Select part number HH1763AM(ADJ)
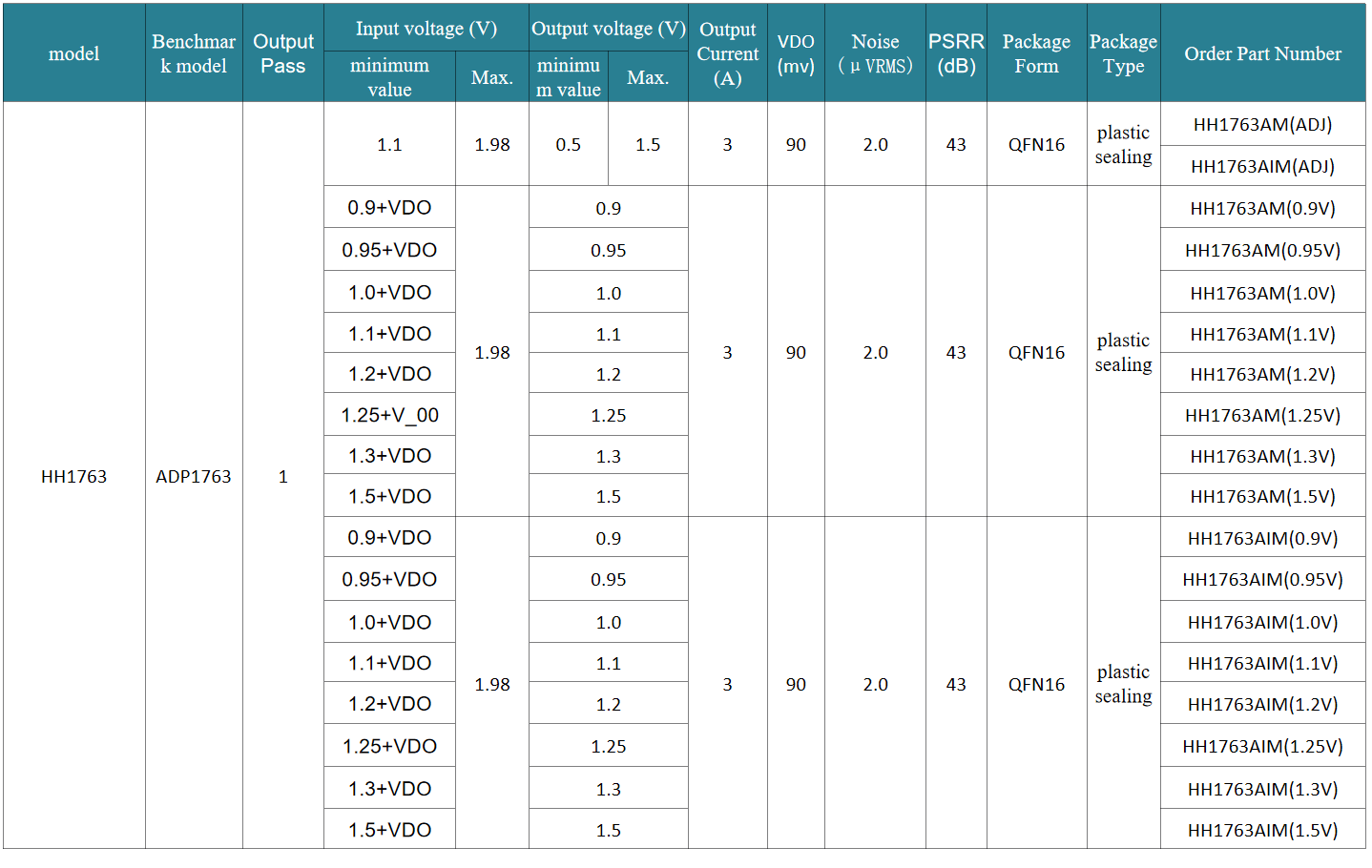This screenshot has height=868, width=1372. coord(1262,125)
